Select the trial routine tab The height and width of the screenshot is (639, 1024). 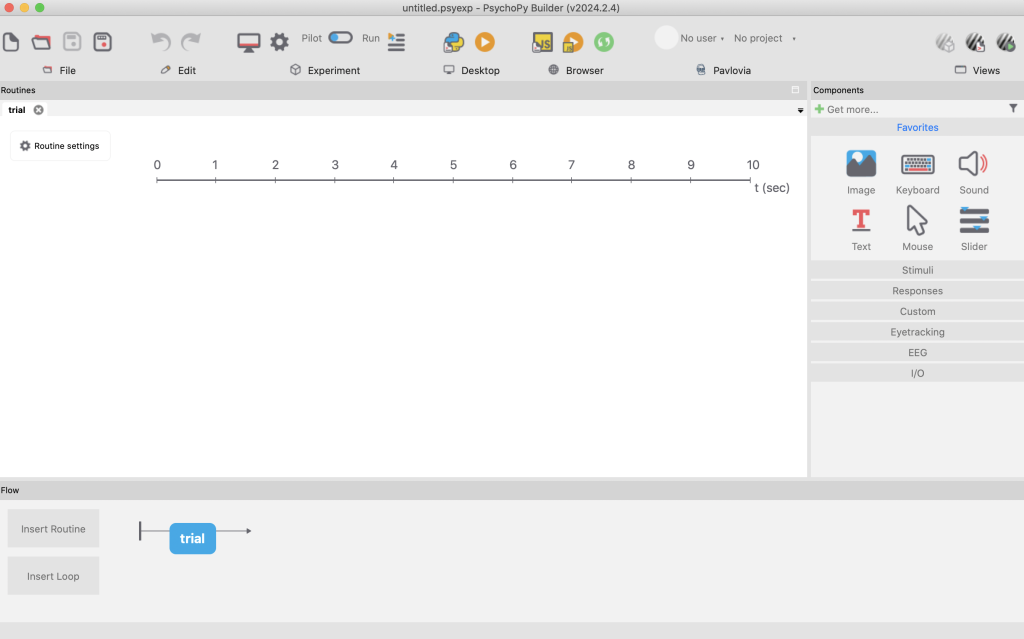tap(17, 110)
